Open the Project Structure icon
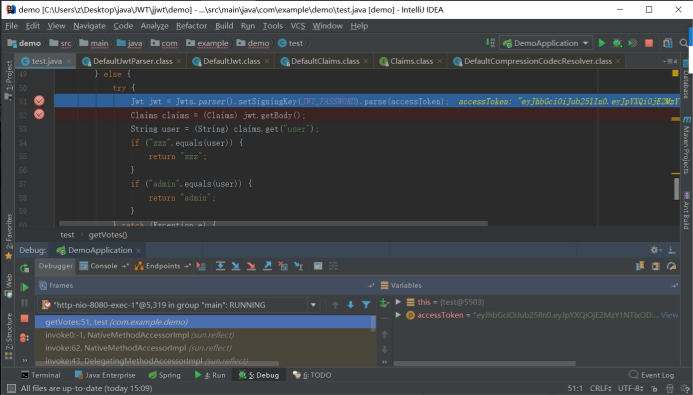693x395 pixels. (x=667, y=43)
